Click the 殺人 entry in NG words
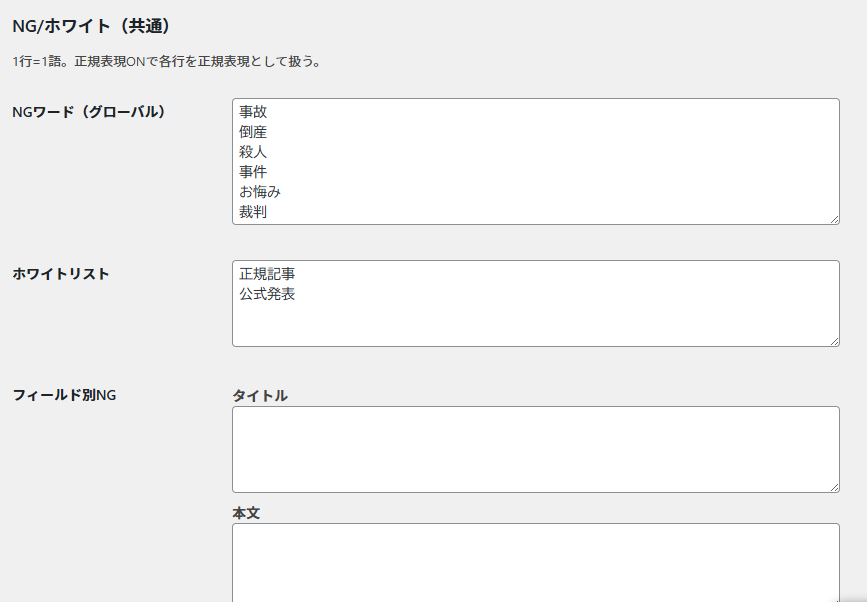Image resolution: width=867 pixels, height=602 pixels. 253,152
